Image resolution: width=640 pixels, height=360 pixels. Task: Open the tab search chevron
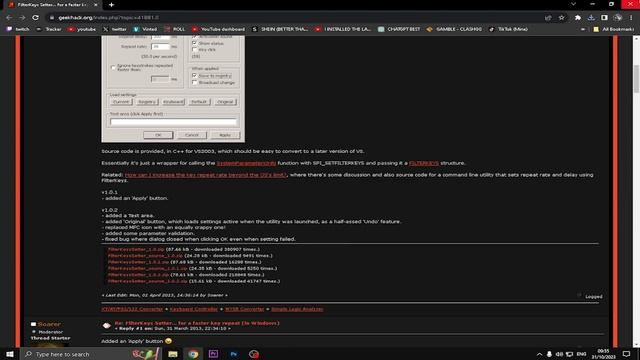(x=573, y=4)
